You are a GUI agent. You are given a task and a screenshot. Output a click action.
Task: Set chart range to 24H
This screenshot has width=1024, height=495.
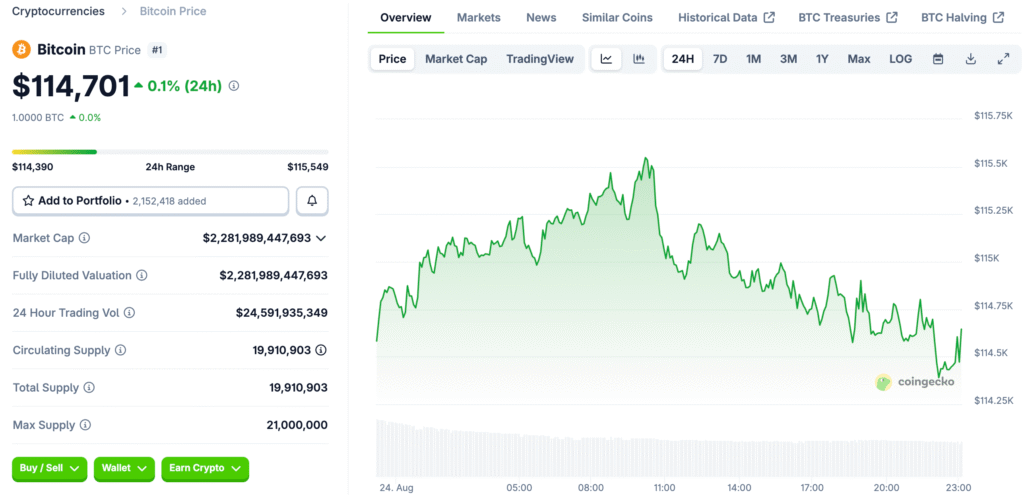coord(682,59)
